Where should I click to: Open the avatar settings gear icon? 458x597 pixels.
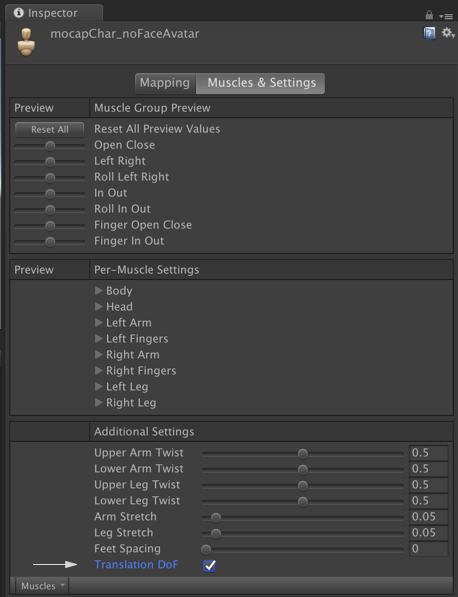[448, 33]
